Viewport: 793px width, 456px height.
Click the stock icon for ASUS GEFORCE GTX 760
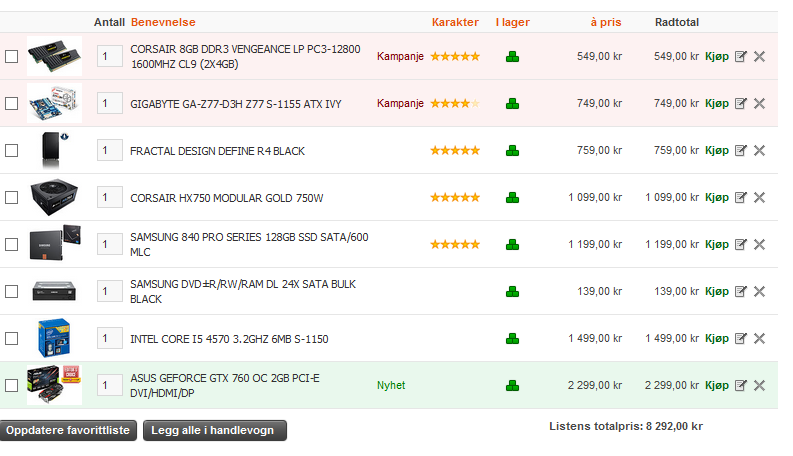pos(512,386)
